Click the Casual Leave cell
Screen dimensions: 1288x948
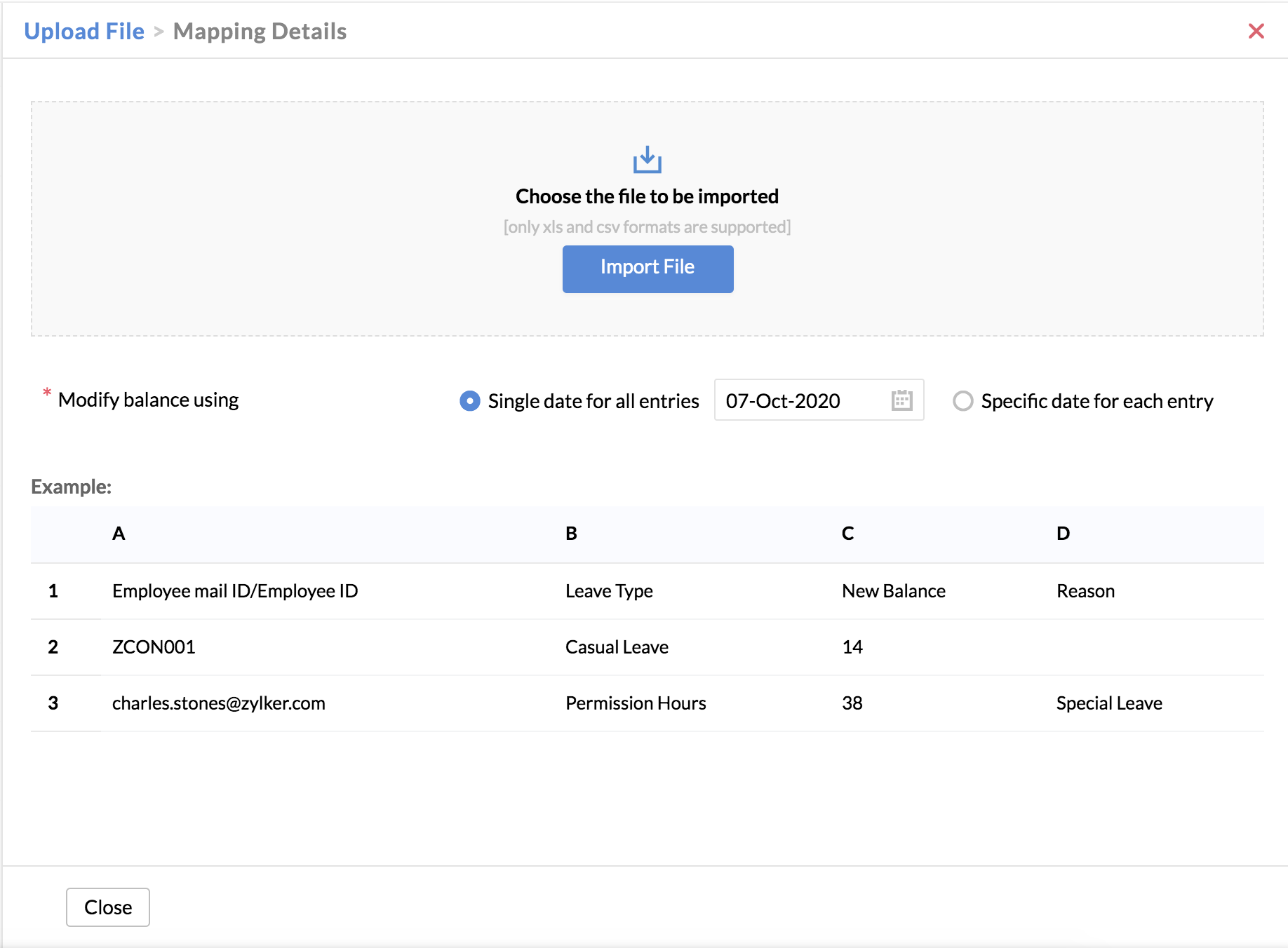(617, 647)
